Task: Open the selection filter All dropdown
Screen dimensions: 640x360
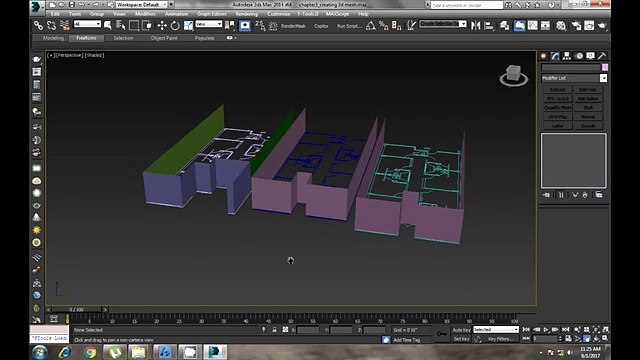Action: pyautogui.click(x=87, y=24)
